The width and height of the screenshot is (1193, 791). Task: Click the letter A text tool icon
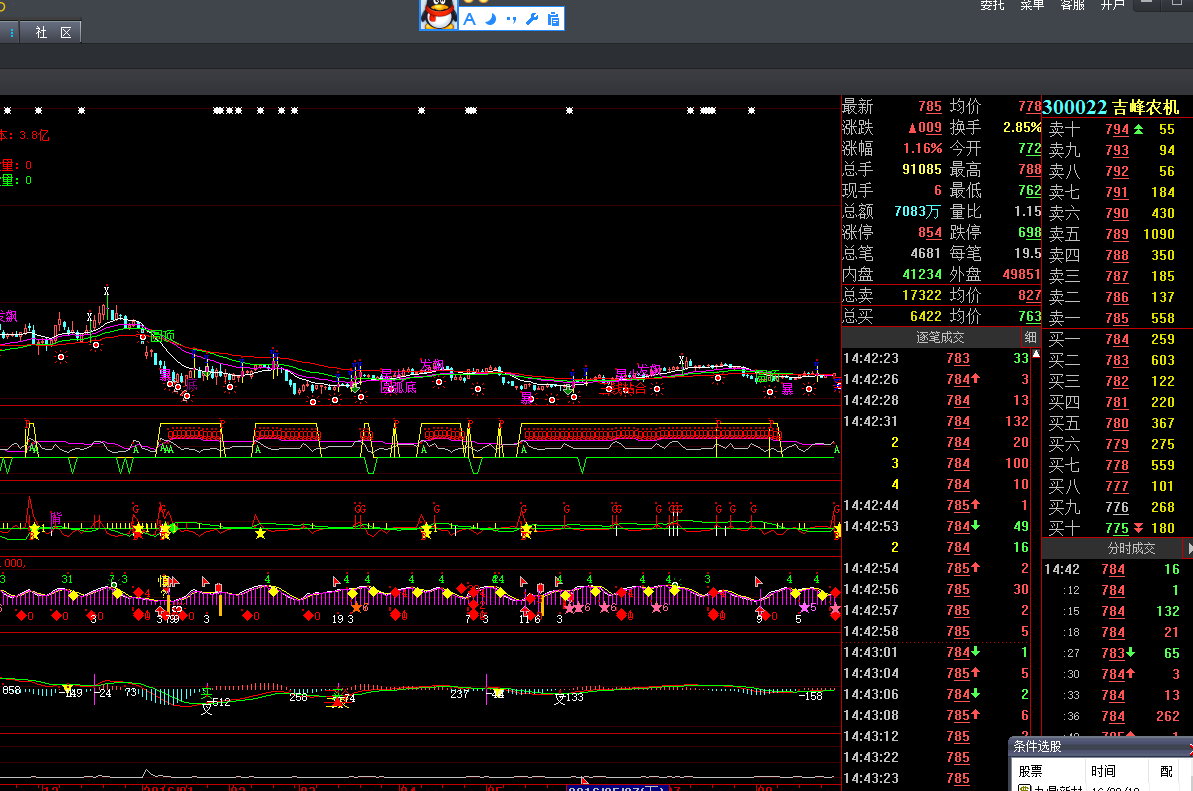coord(469,19)
